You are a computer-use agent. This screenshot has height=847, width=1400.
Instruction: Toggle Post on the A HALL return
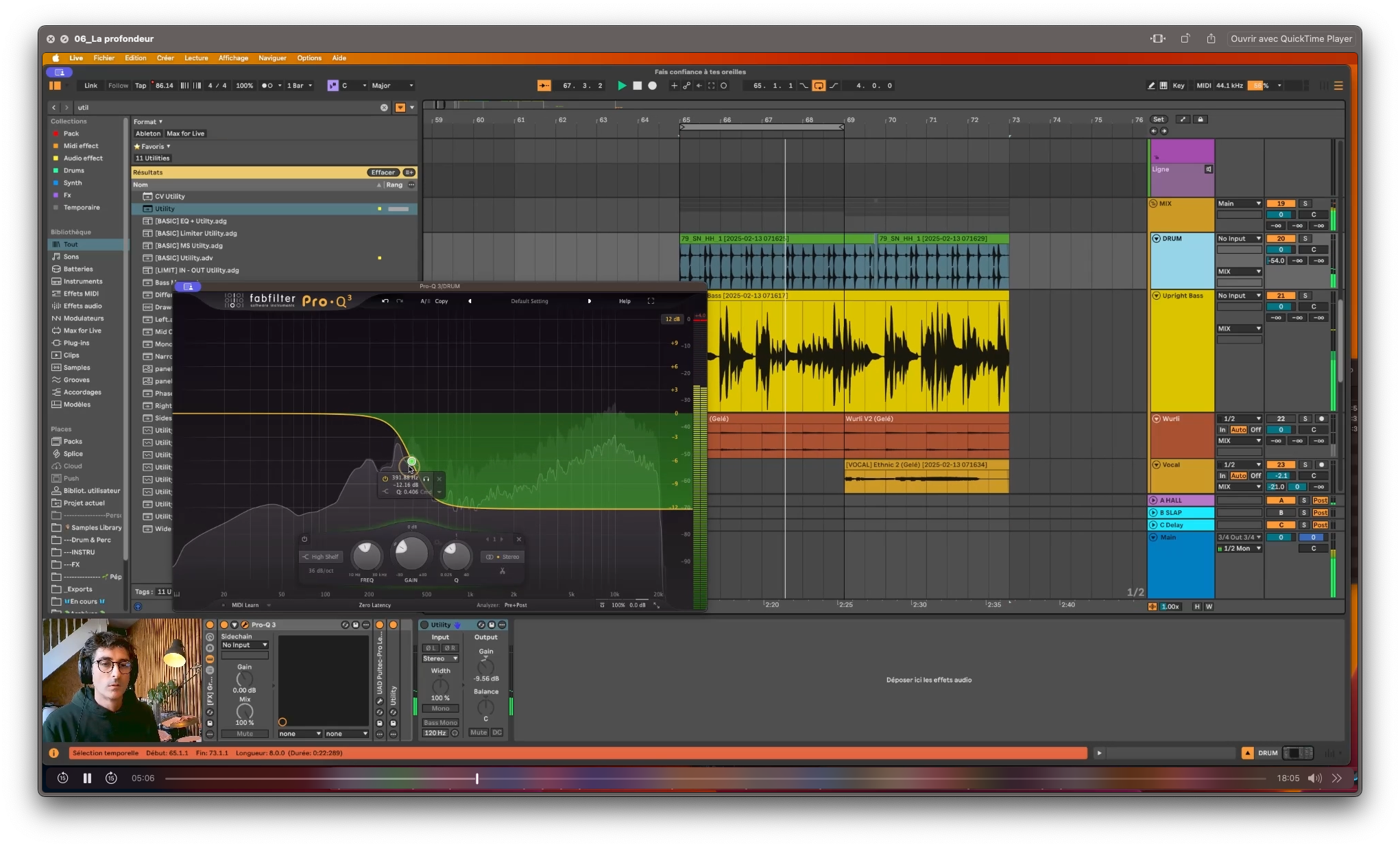click(1320, 501)
